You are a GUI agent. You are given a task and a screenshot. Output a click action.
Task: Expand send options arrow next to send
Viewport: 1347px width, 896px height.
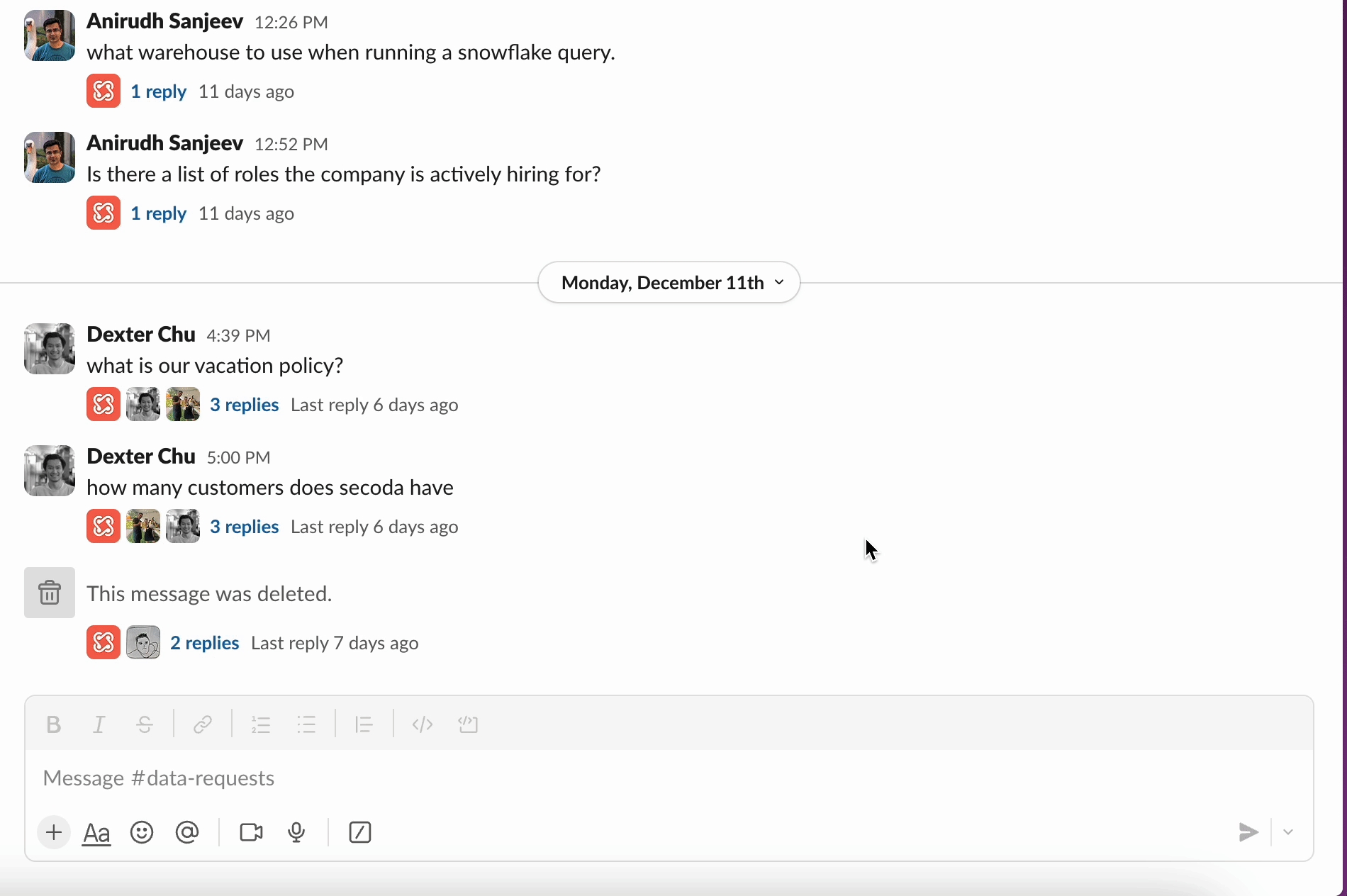click(x=1288, y=832)
